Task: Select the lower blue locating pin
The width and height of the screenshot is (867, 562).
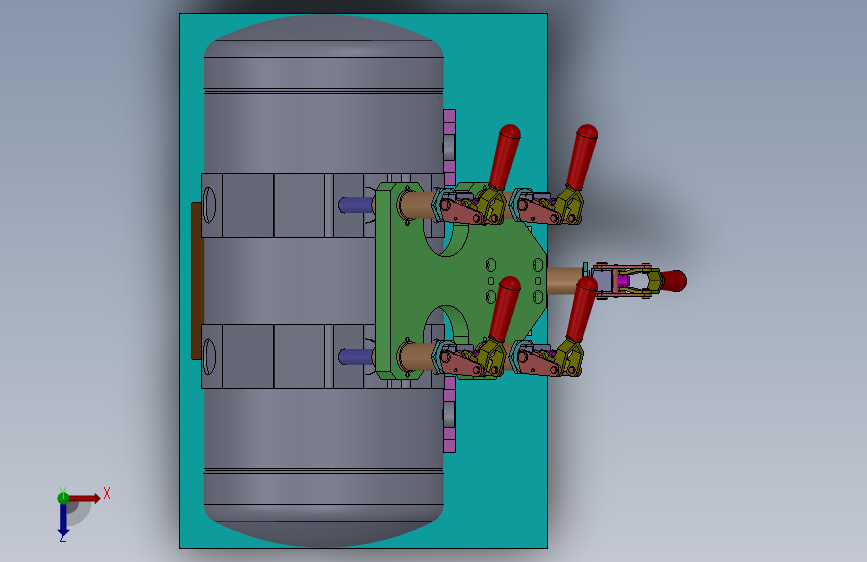Action: 355,357
